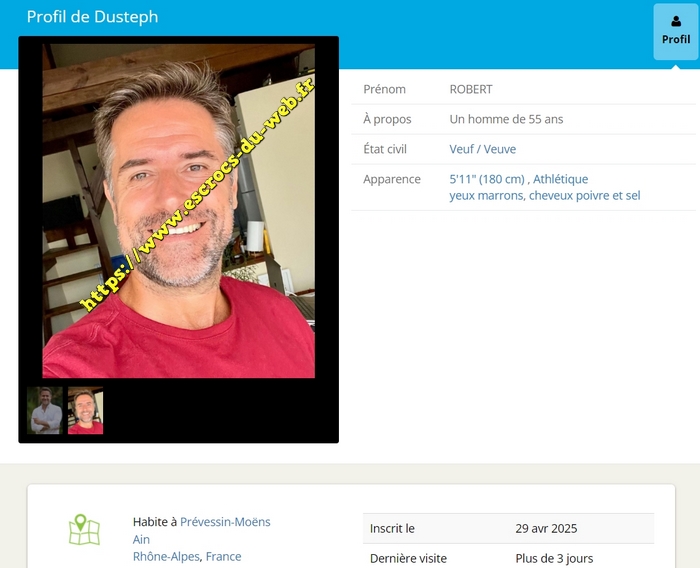Open the Ain department link
The width and height of the screenshot is (700, 568).
(141, 539)
